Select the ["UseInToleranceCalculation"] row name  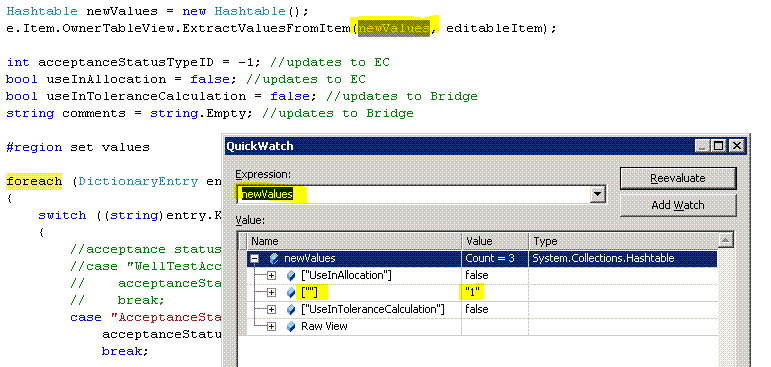pyautogui.click(x=373, y=309)
